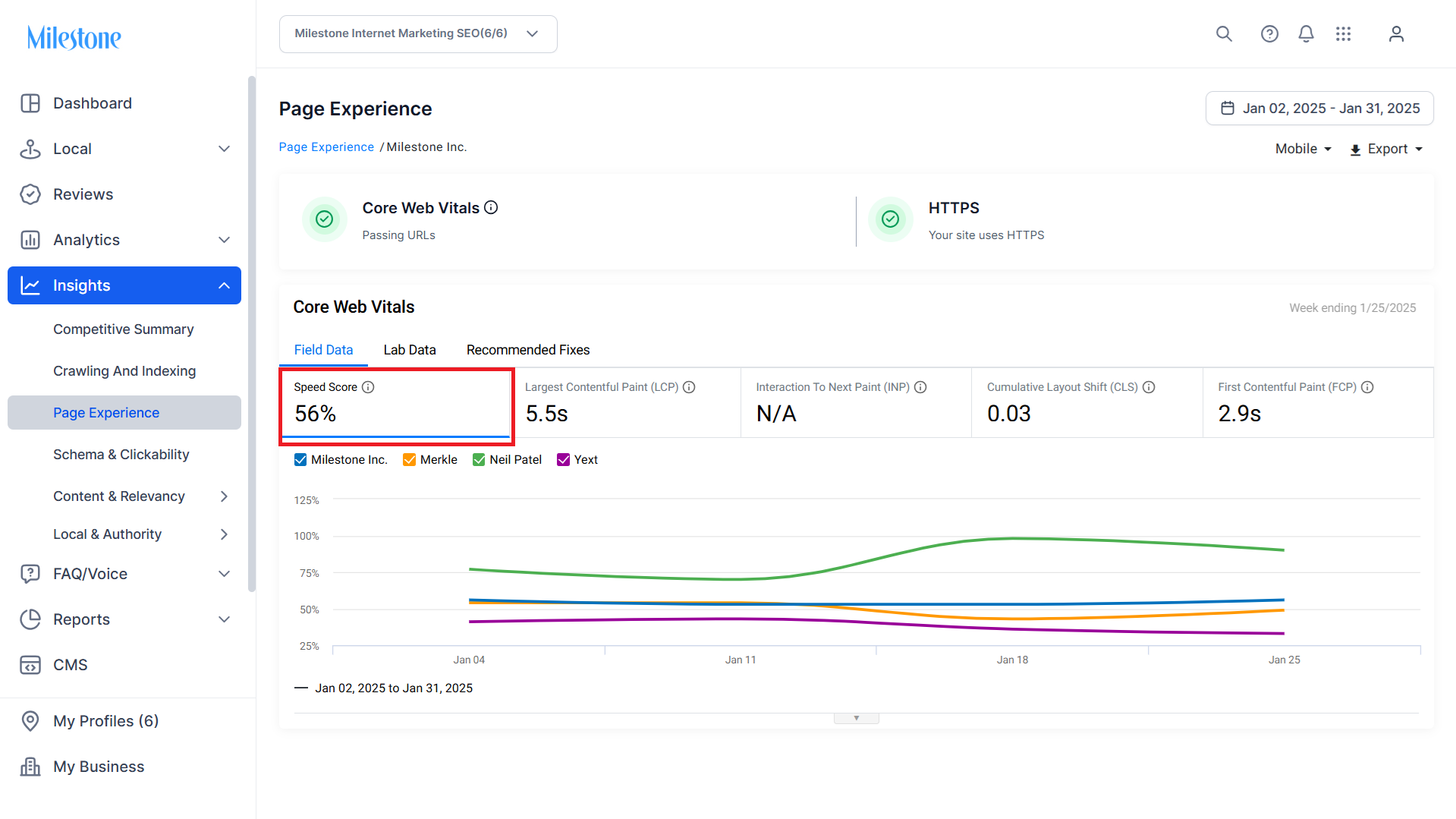Open the help question mark icon

click(1269, 34)
